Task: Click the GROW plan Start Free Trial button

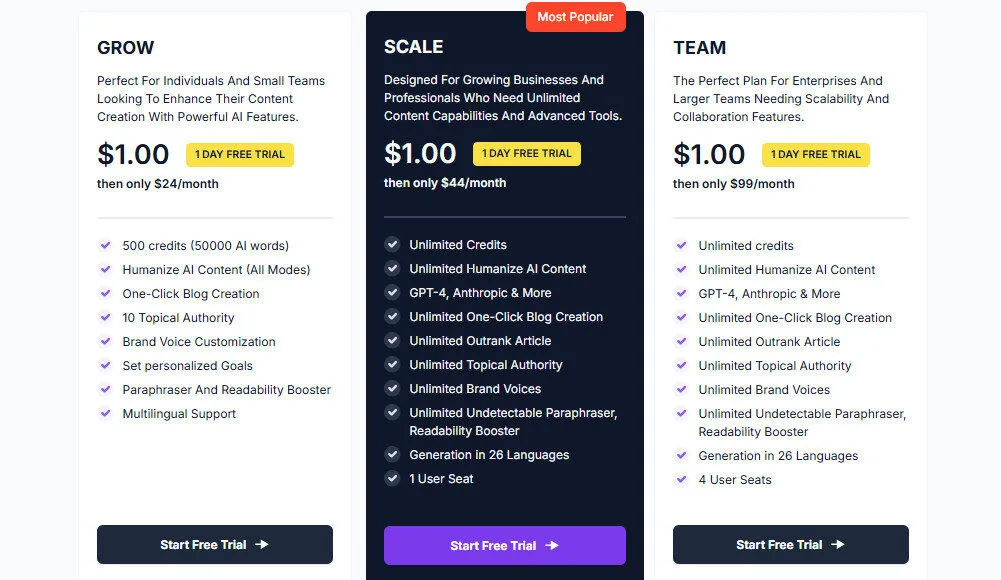Action: pos(214,545)
